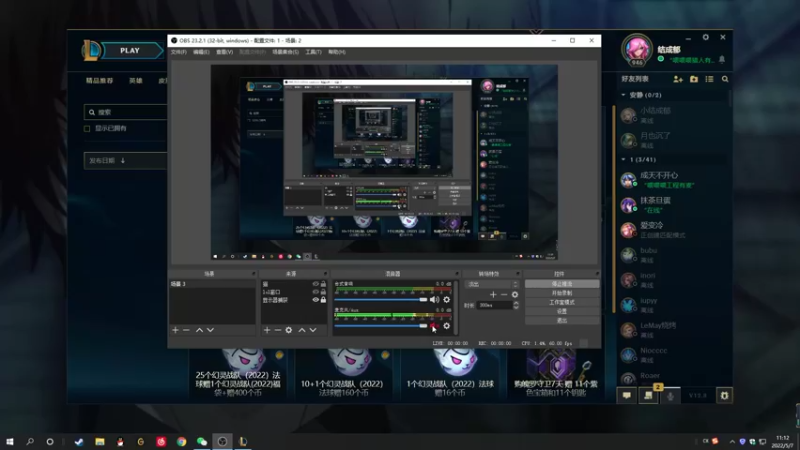Pop out the controls dock panel button
The width and height of the screenshot is (800, 450).
click(596, 274)
